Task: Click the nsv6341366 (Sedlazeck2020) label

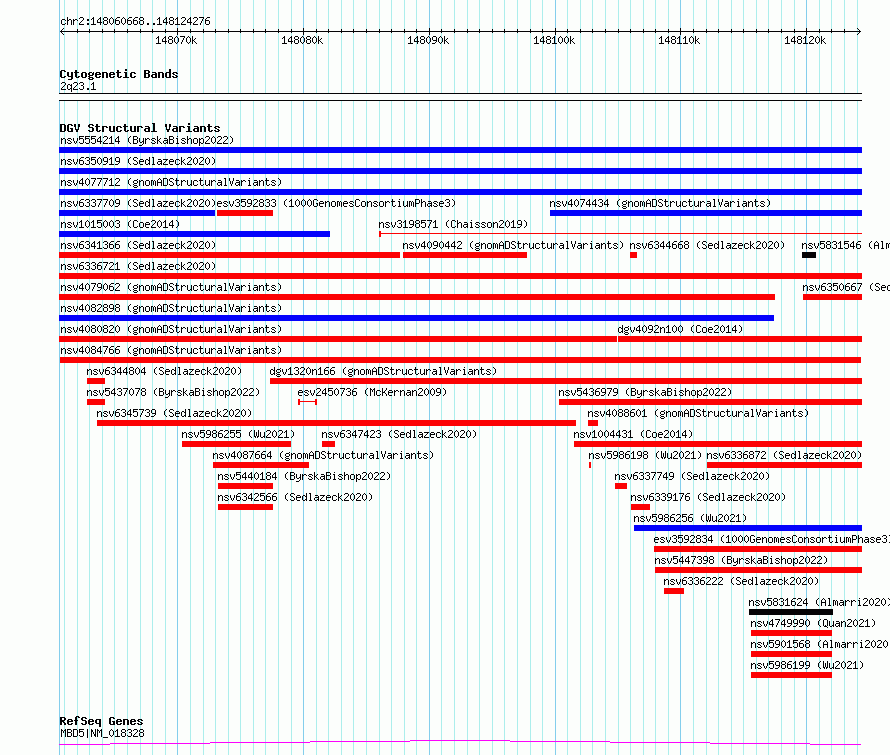Action: point(138,245)
